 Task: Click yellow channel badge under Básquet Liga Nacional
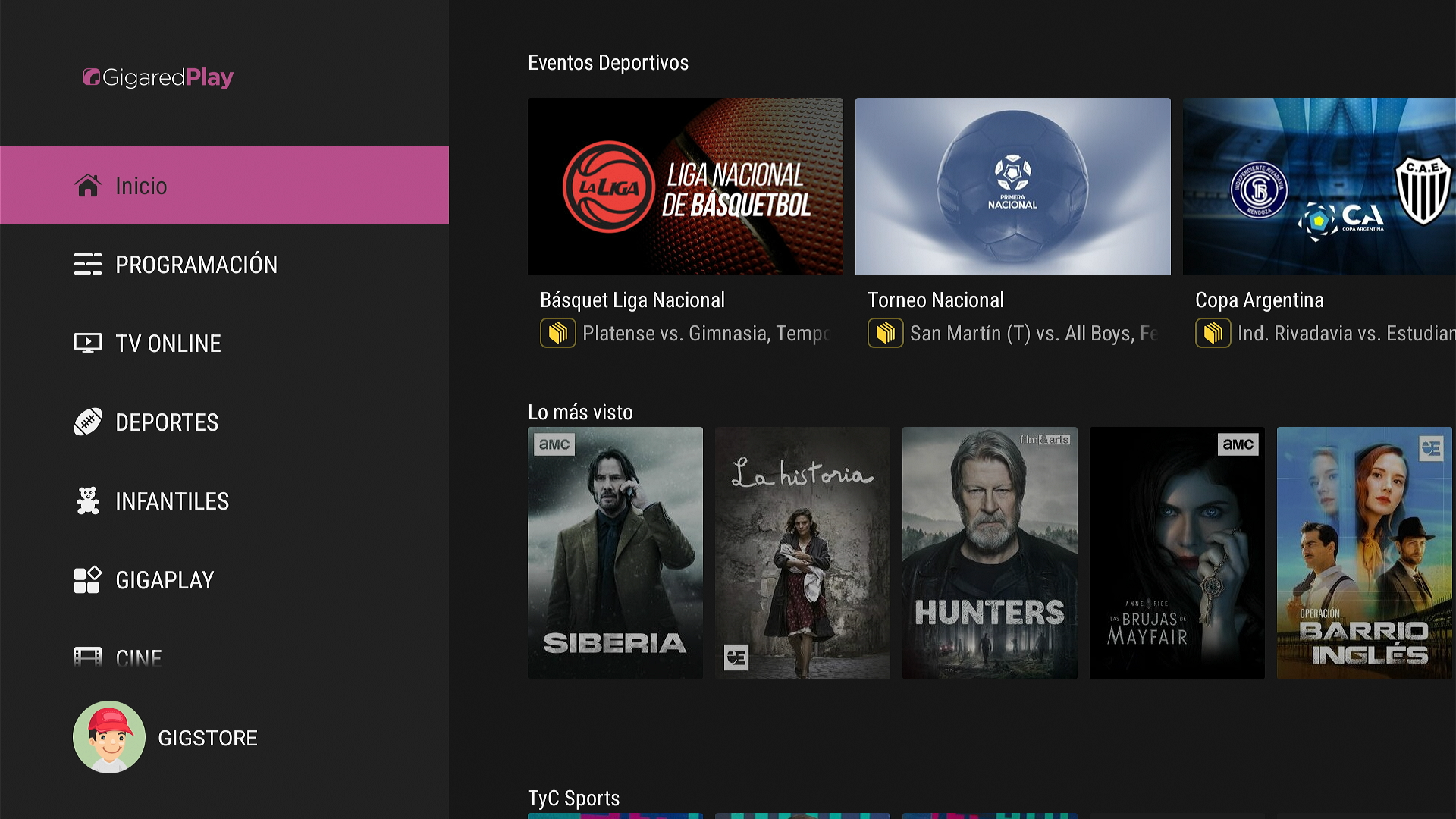pyautogui.click(x=558, y=333)
